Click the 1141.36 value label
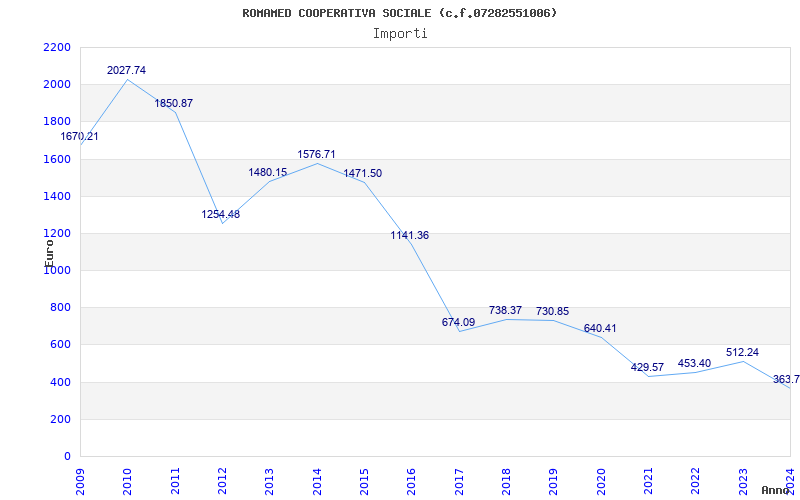This screenshot has width=800, height=500. tap(410, 235)
